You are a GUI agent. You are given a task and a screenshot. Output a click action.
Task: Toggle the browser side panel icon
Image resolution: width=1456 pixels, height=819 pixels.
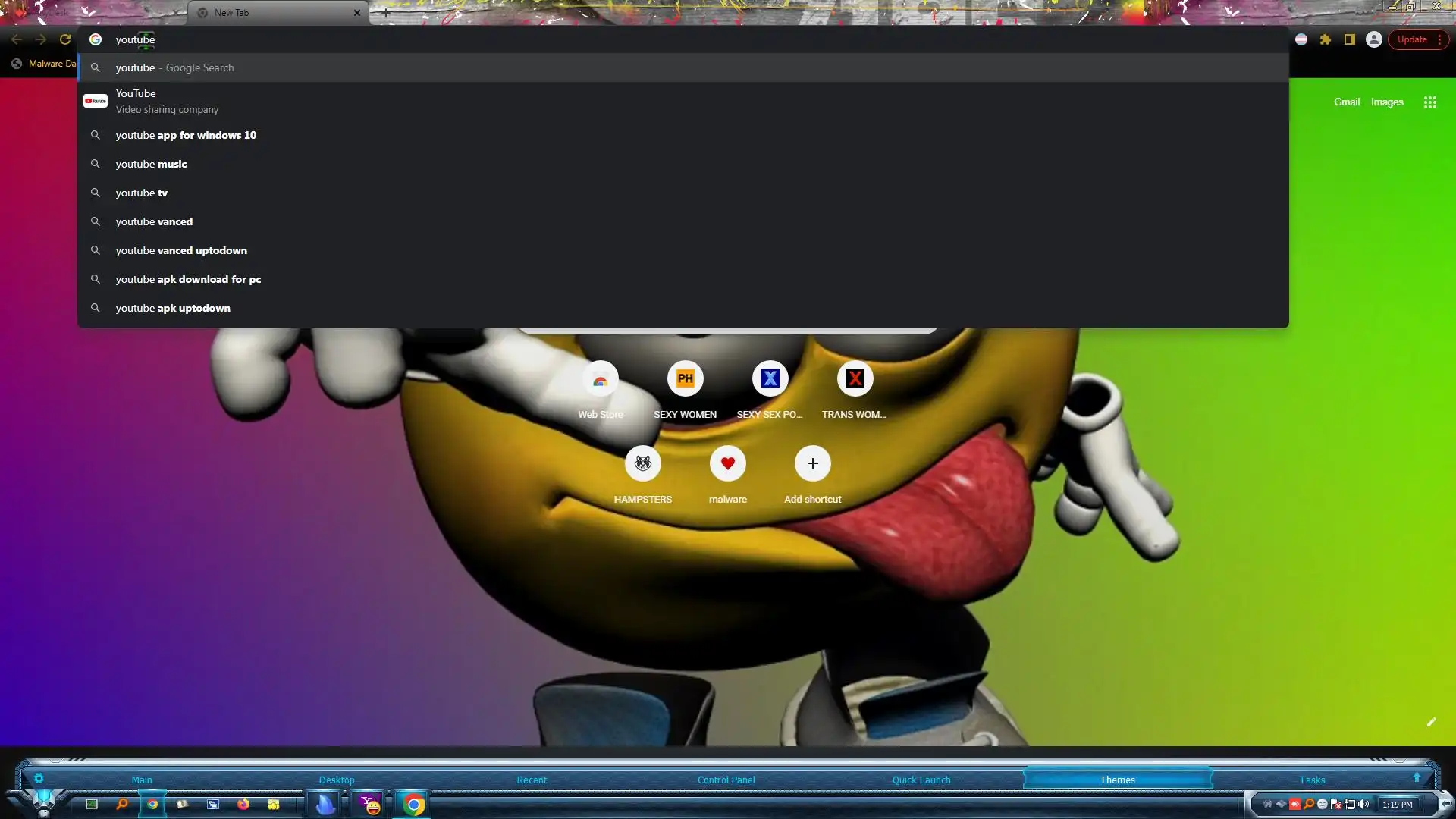(x=1350, y=39)
